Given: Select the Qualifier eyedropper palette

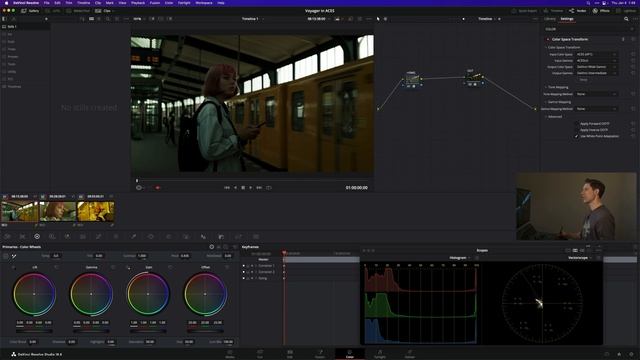Looking at the screenshot, I should 133,237.
